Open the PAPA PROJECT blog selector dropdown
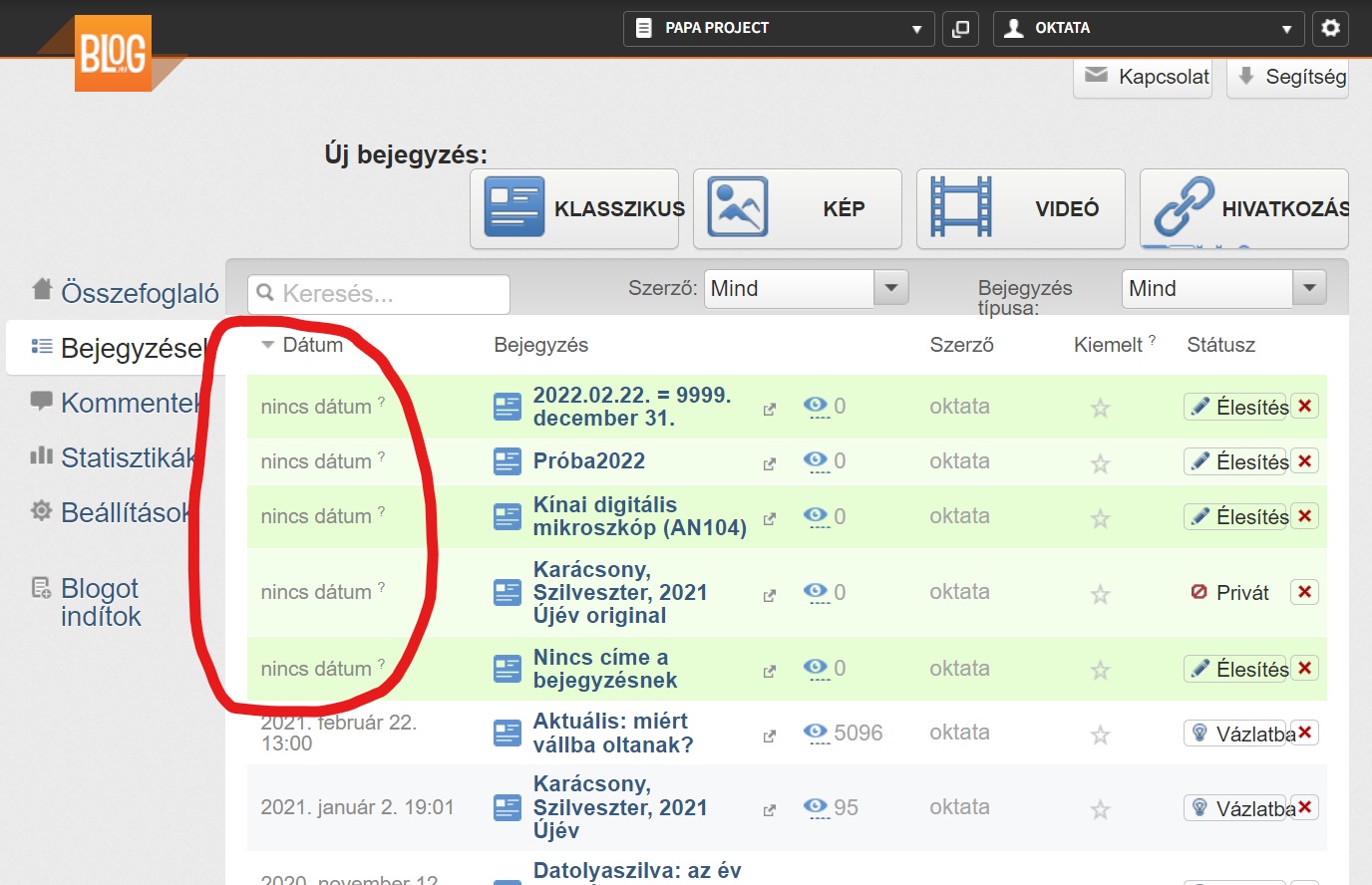This screenshot has height=885, width=1372. coord(779,28)
